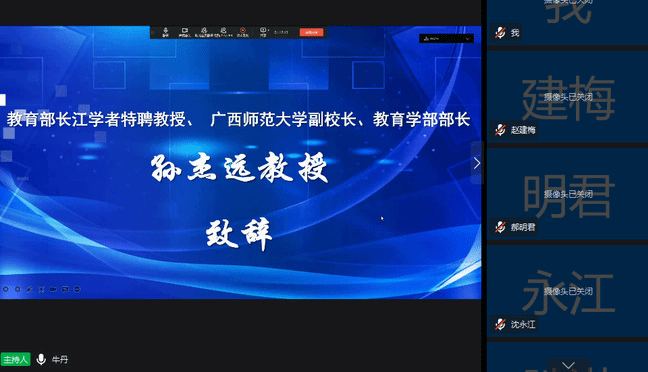Viewport: 648px width, 372px height.
Task: Click the see all slides grid icon
Action: (x=41, y=289)
